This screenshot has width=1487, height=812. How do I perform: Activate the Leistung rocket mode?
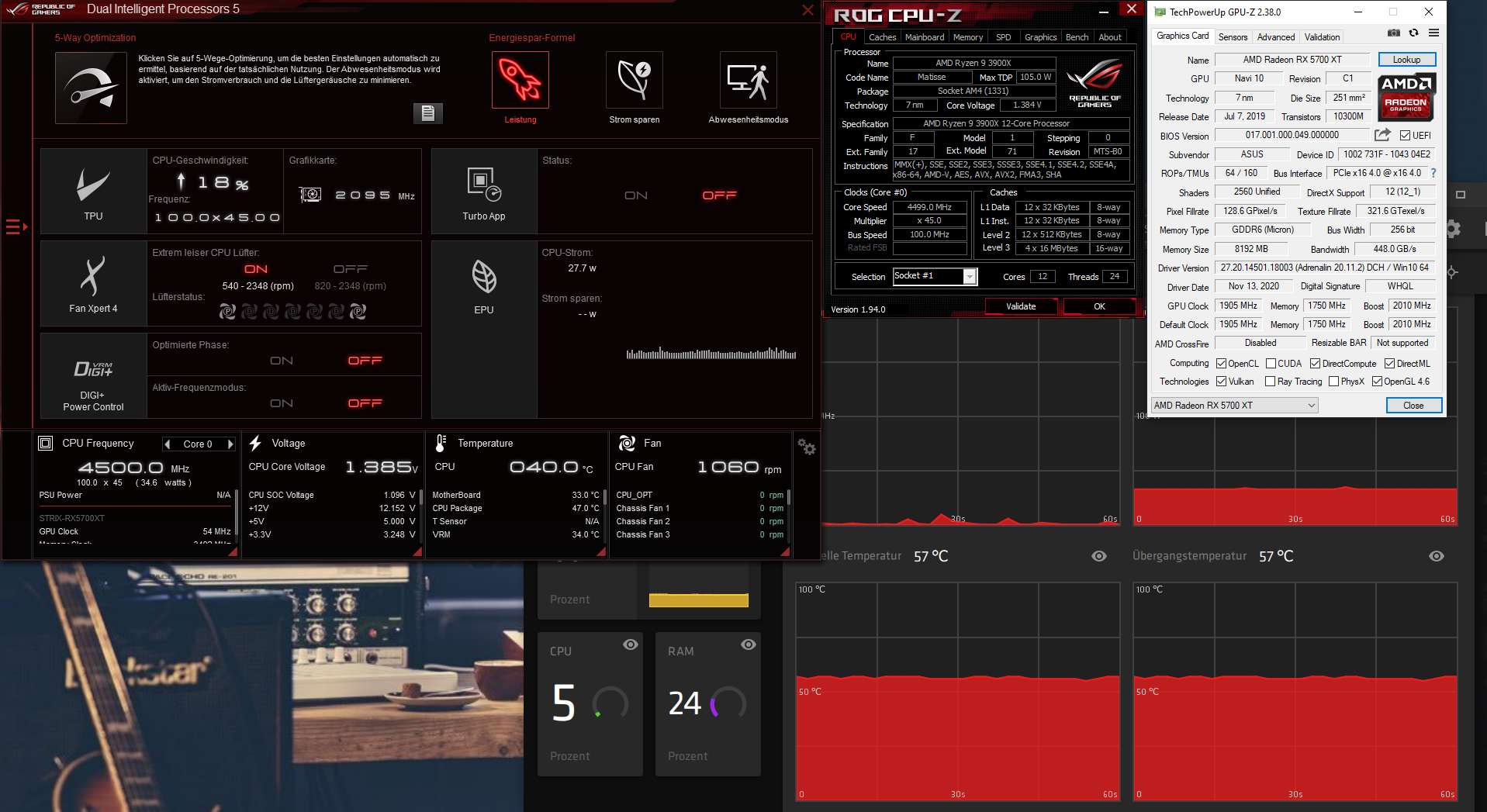520,80
